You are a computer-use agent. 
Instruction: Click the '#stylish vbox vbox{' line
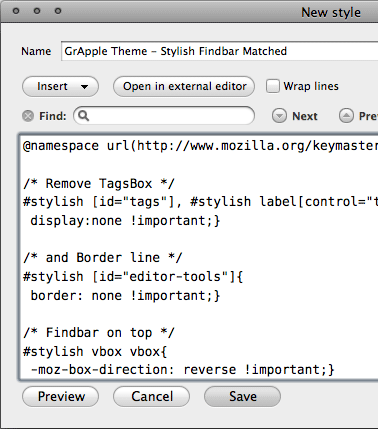coord(95,352)
